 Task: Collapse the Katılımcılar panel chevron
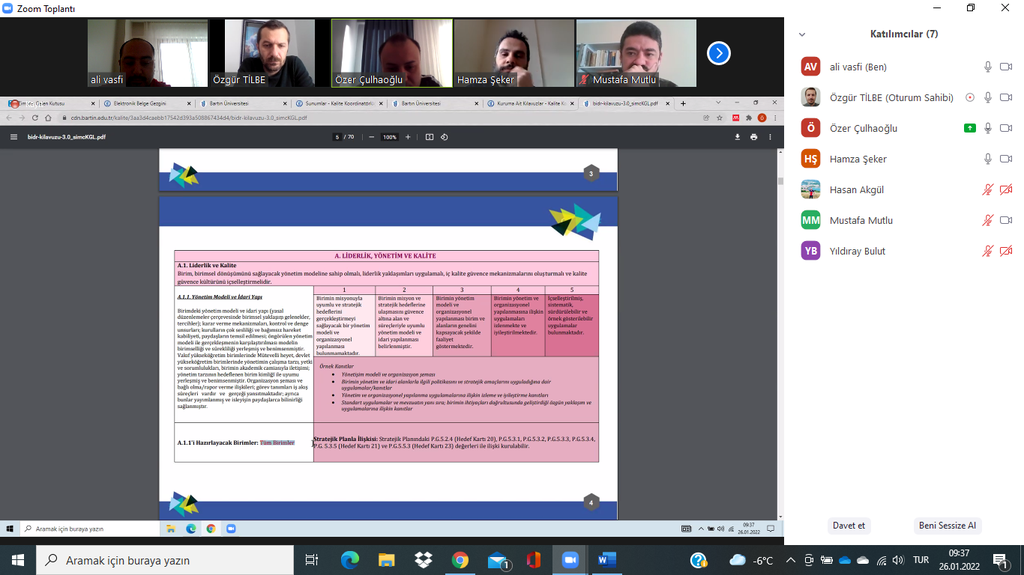coord(801,34)
